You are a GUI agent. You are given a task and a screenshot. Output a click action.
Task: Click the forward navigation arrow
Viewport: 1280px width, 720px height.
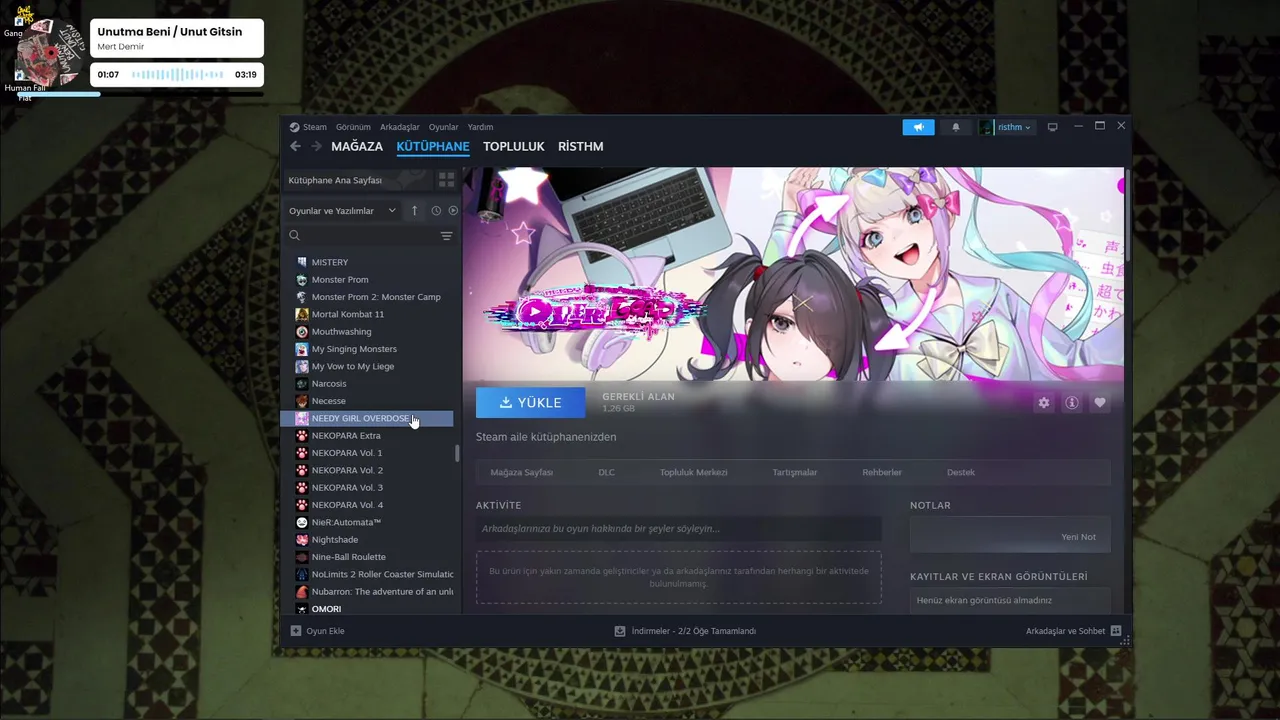coord(317,146)
